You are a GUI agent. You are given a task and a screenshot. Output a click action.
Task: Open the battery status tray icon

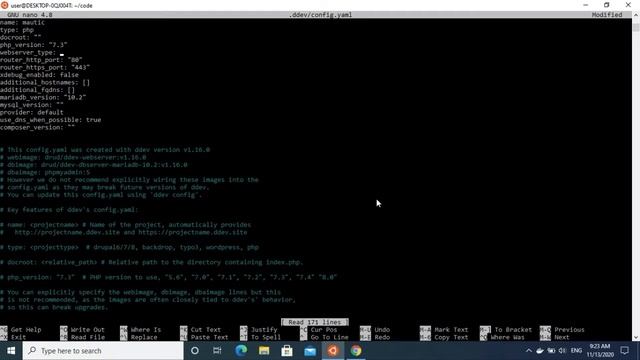(x=551, y=351)
